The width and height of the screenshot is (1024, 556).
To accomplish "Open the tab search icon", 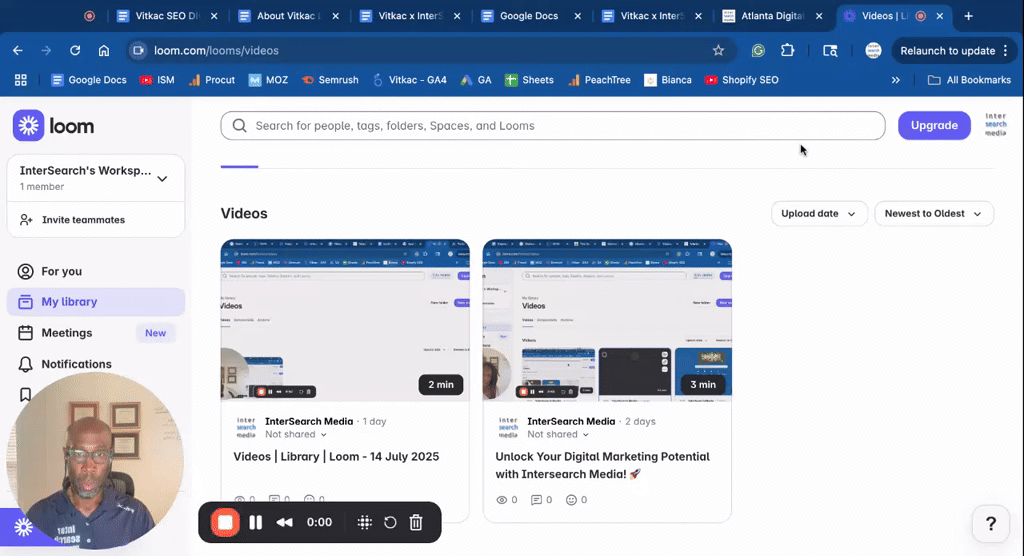I will point(830,50).
